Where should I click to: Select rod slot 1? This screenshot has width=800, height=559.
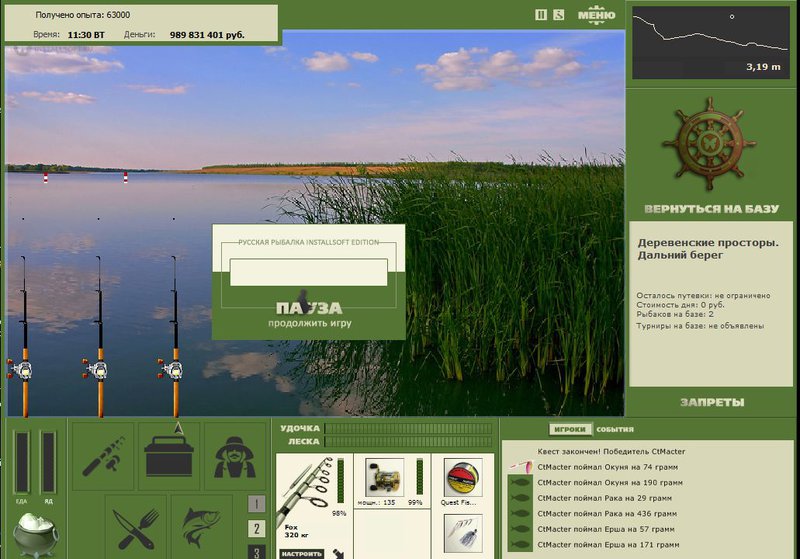(x=257, y=504)
